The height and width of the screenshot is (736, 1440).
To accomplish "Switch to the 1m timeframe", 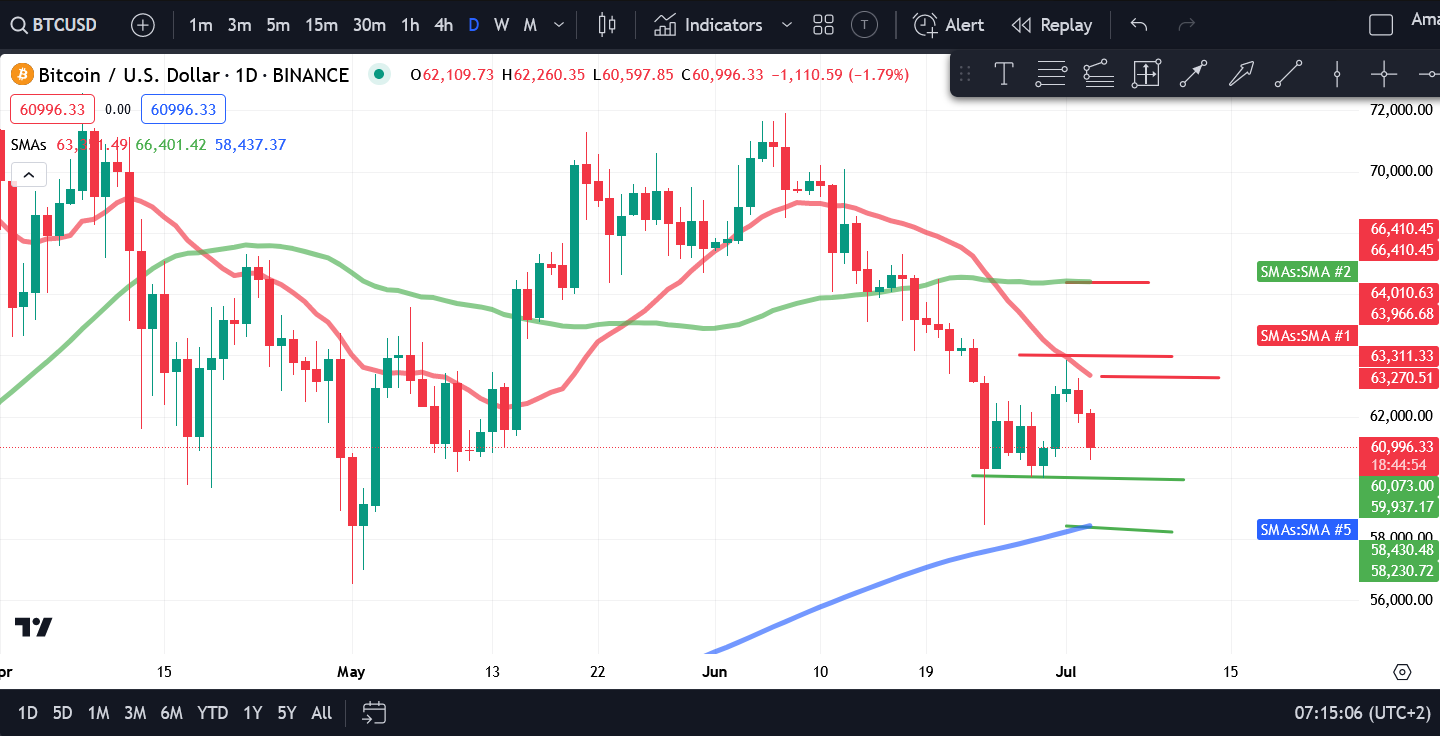I will click(x=200, y=25).
